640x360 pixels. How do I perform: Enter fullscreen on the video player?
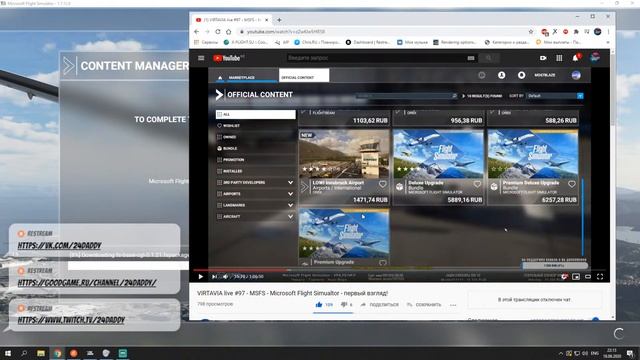click(x=600, y=276)
